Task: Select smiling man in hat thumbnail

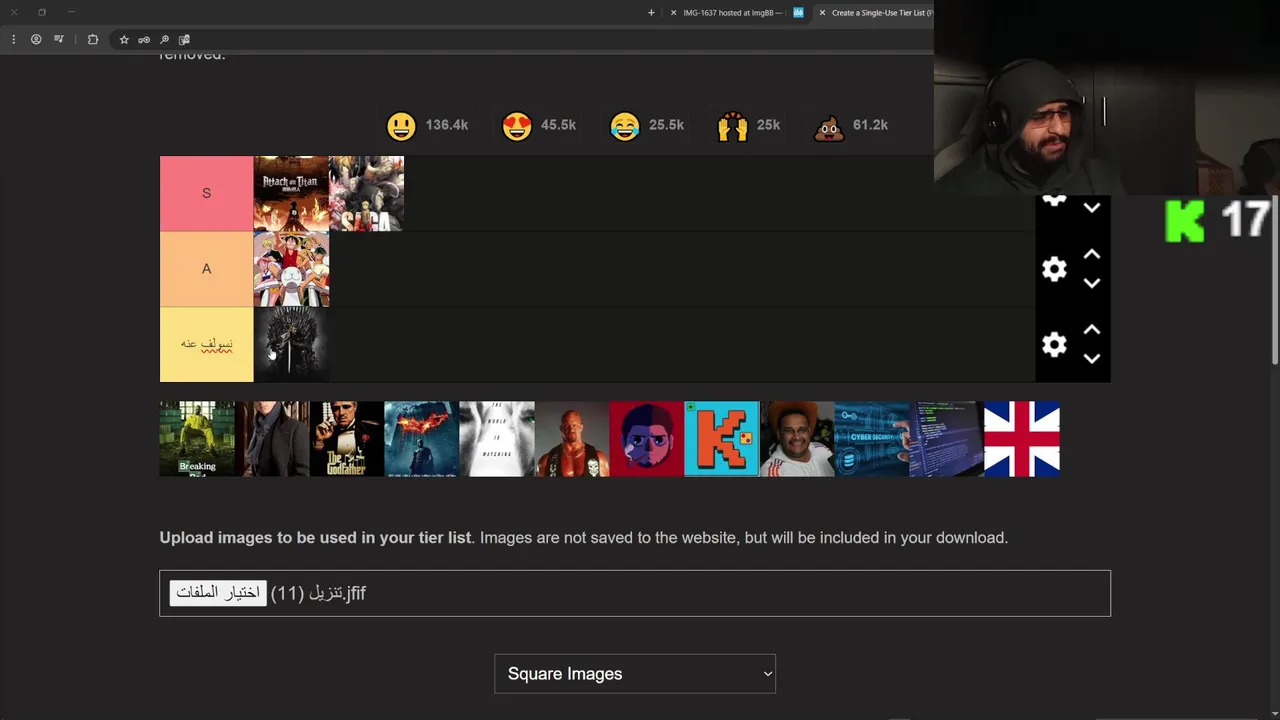Action: pyautogui.click(x=797, y=439)
